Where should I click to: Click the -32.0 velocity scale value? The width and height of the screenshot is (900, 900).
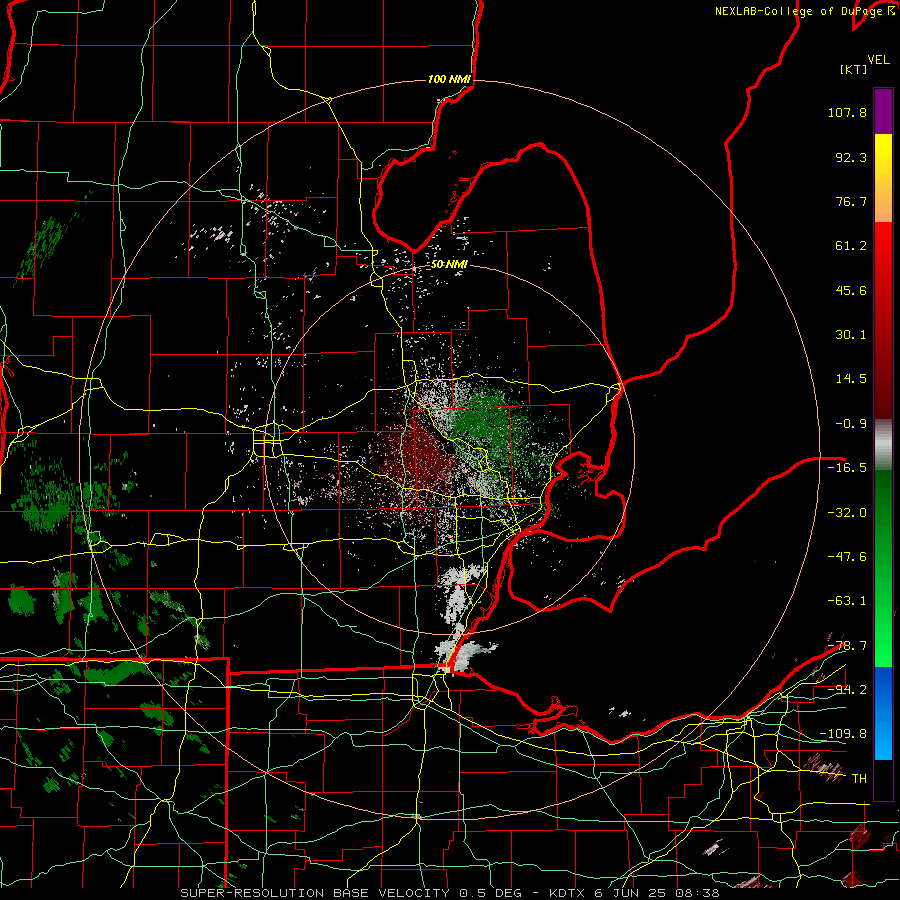coord(847,512)
